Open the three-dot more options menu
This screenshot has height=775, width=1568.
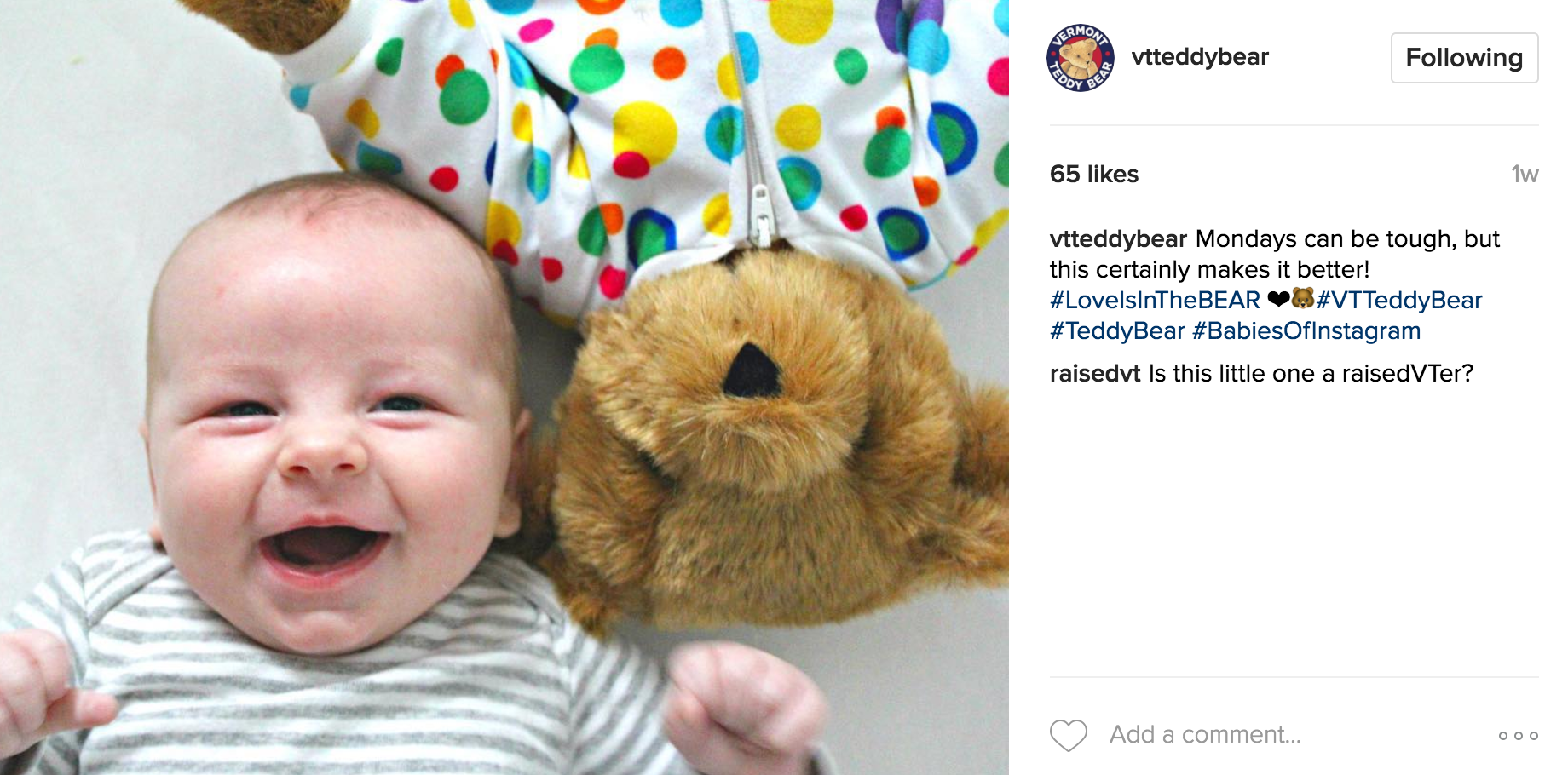click(x=1518, y=735)
